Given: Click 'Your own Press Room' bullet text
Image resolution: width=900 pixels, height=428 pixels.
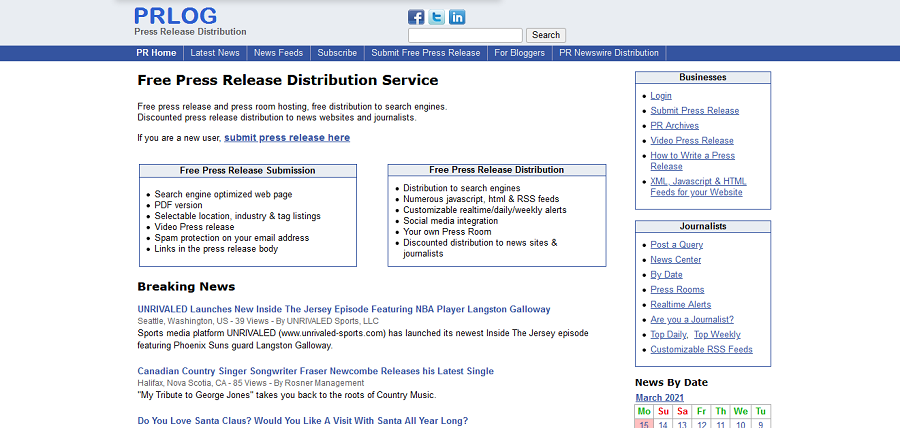Looking at the screenshot, I should tap(447, 232).
